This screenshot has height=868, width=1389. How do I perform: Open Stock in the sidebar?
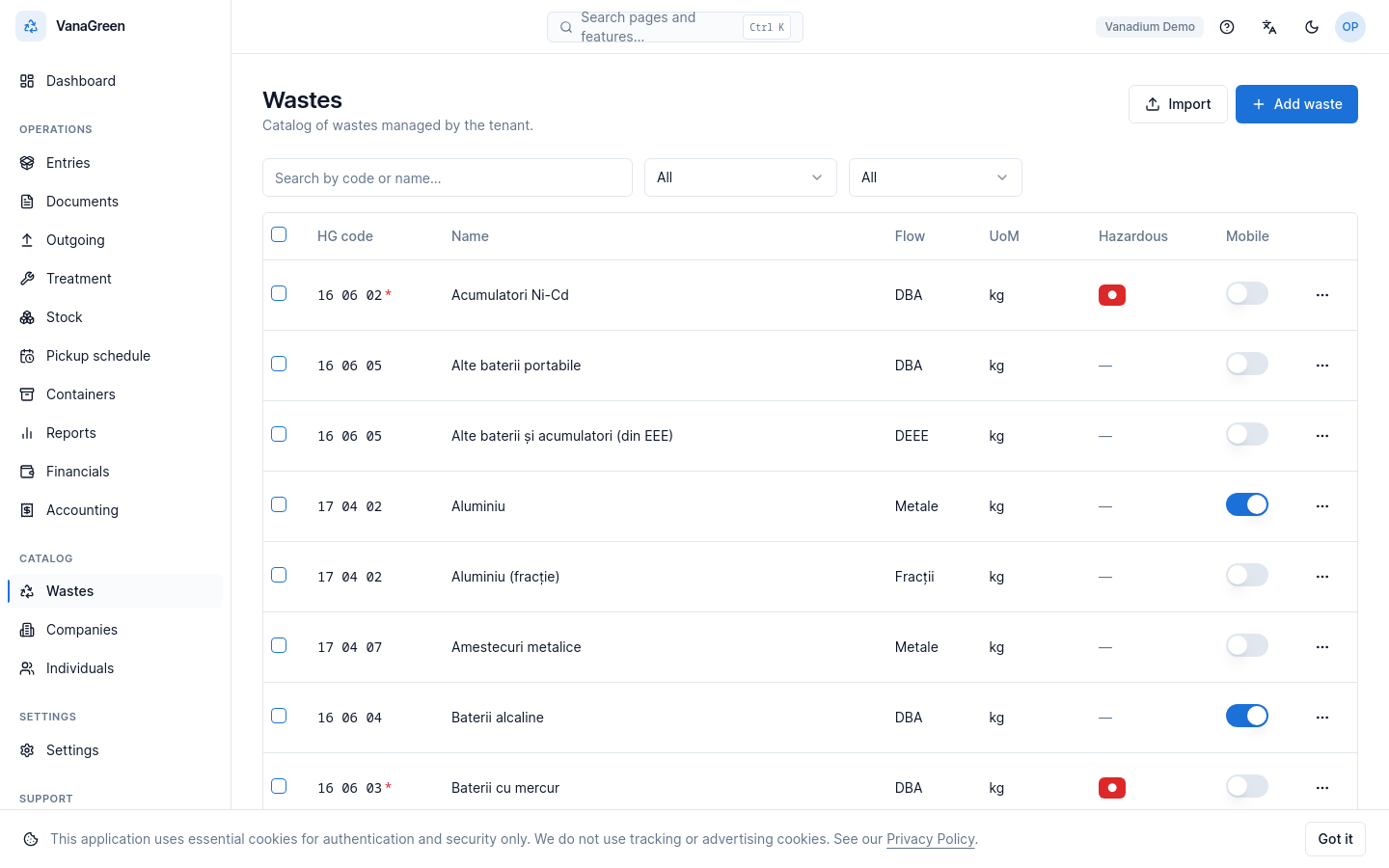115,317
